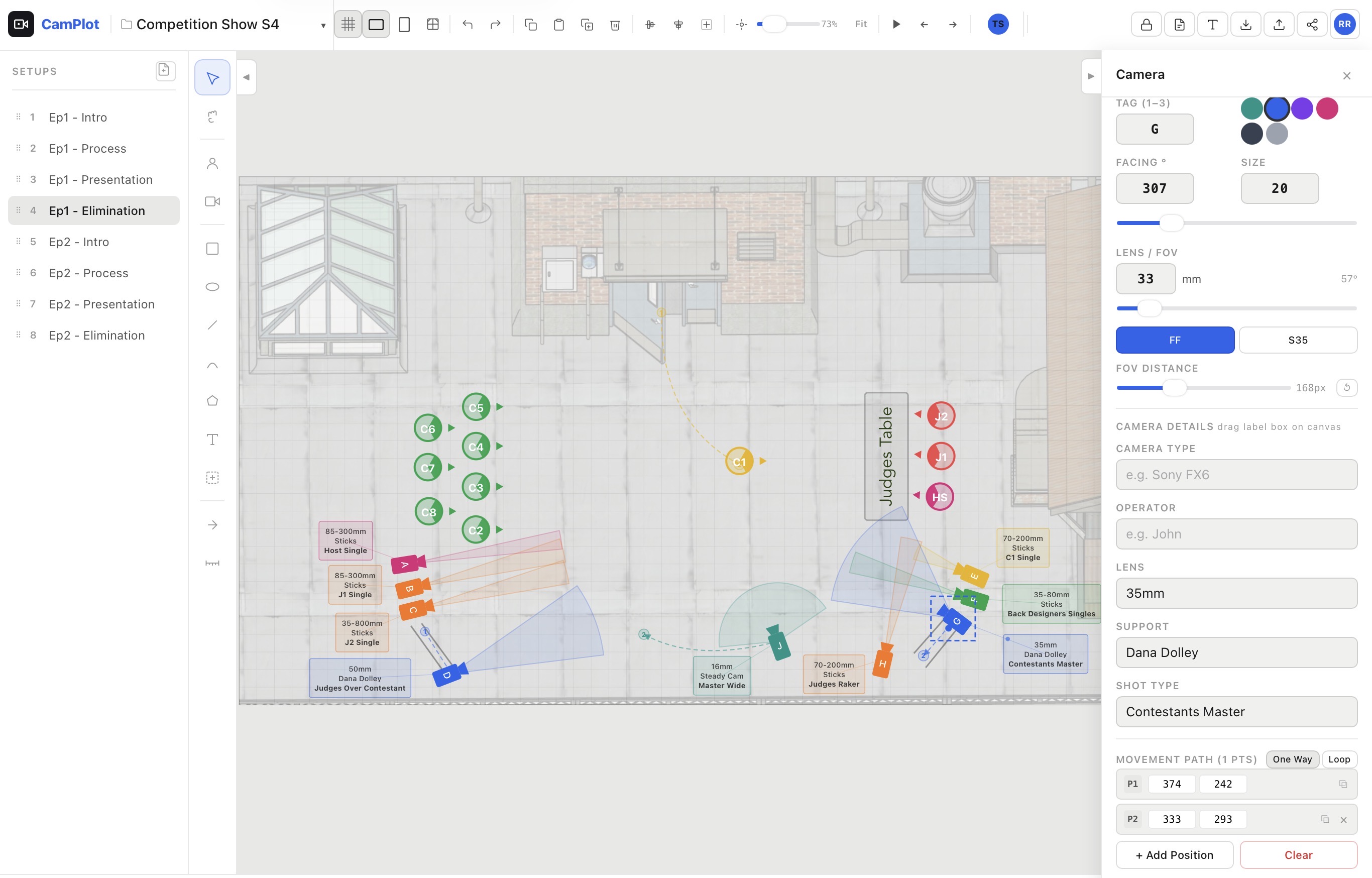Image resolution: width=1372 pixels, height=878 pixels.
Task: Clear the movement path points
Action: [1297, 854]
